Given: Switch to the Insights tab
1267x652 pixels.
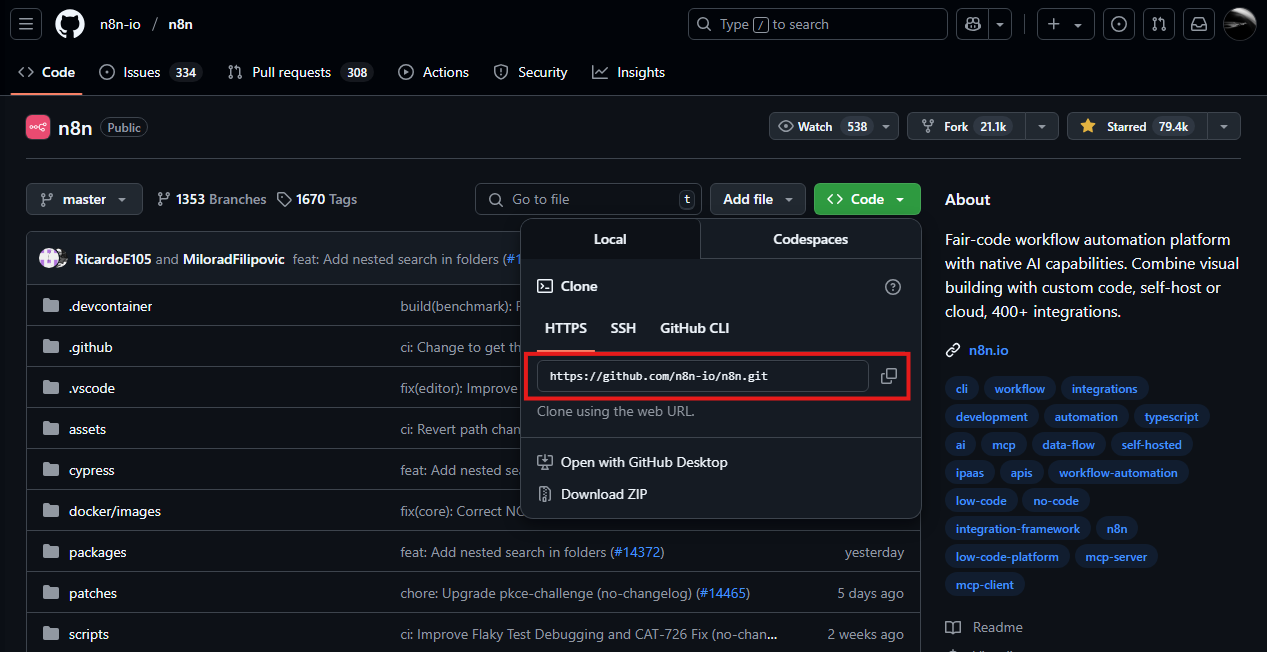Looking at the screenshot, I should pyautogui.click(x=628, y=72).
